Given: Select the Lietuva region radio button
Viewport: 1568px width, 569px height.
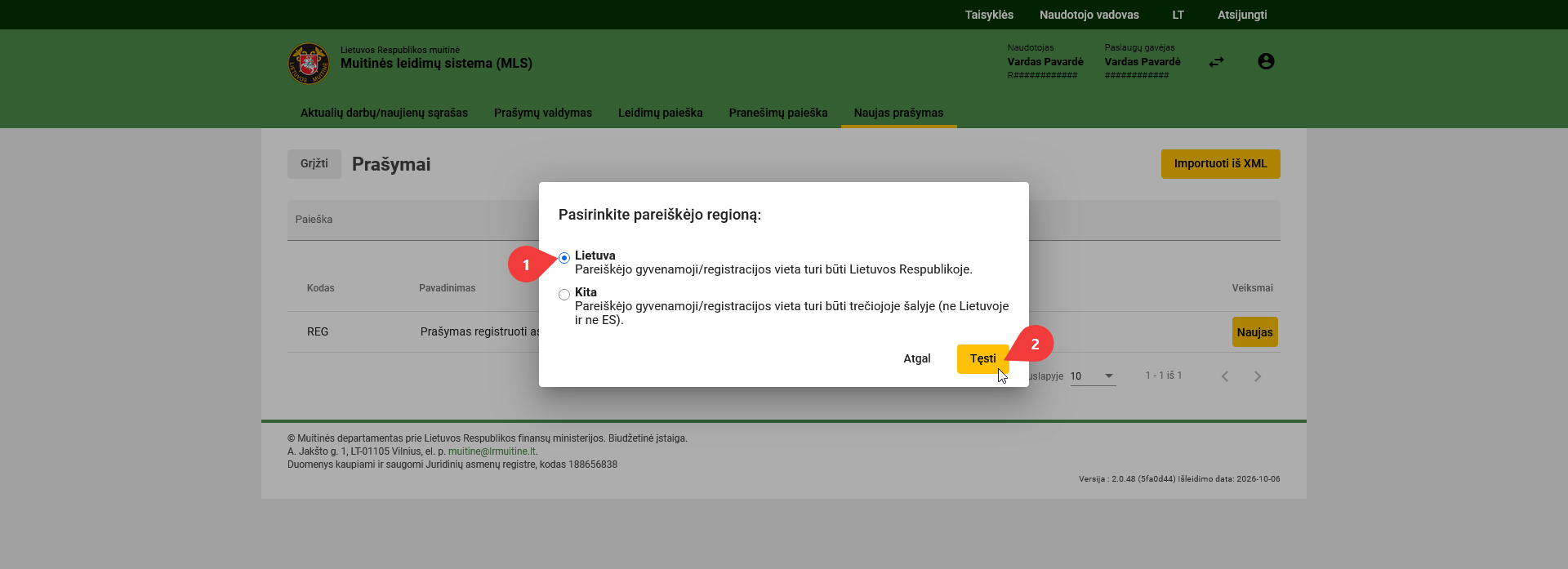Looking at the screenshot, I should [564, 258].
